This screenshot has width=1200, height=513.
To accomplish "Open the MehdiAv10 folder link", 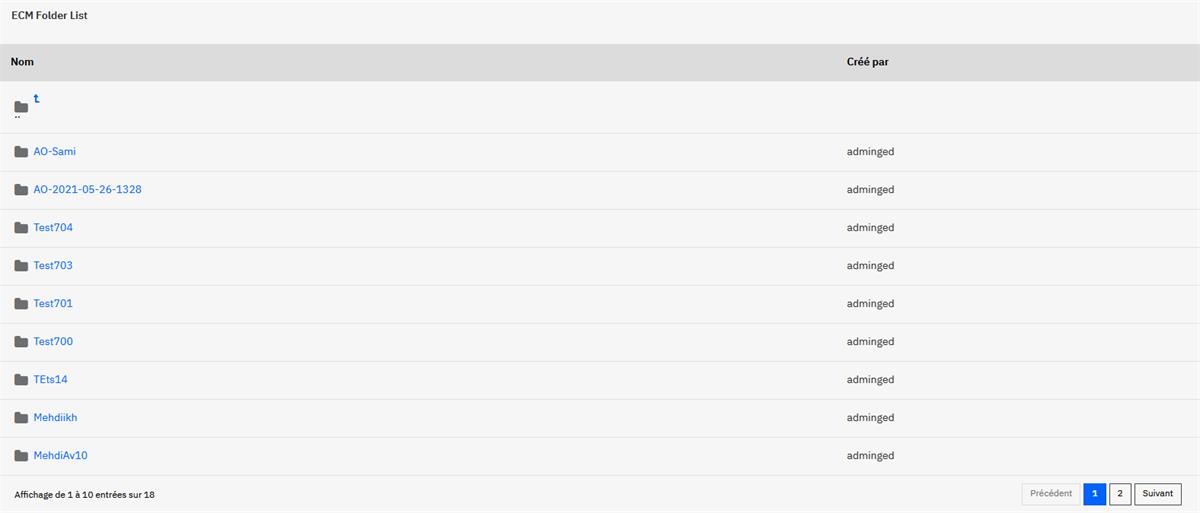I will (61, 456).
